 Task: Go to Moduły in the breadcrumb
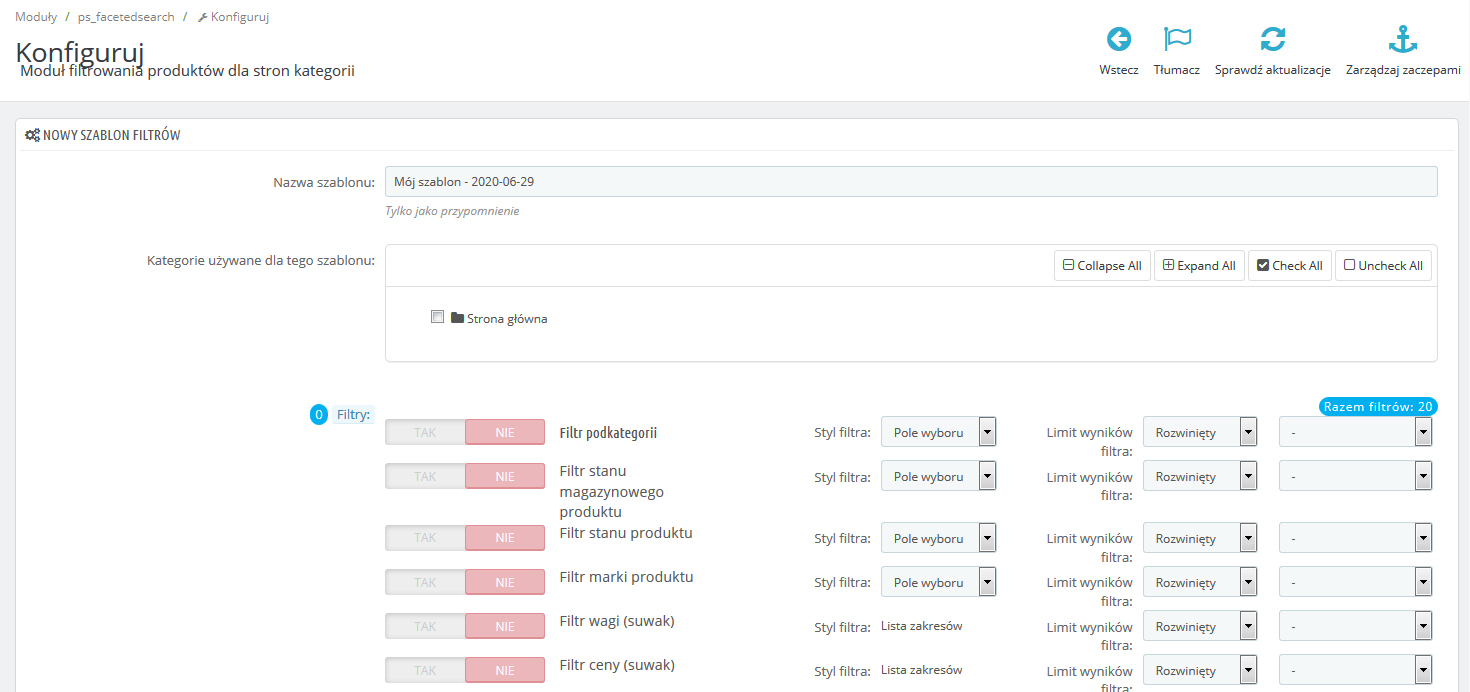[36, 17]
